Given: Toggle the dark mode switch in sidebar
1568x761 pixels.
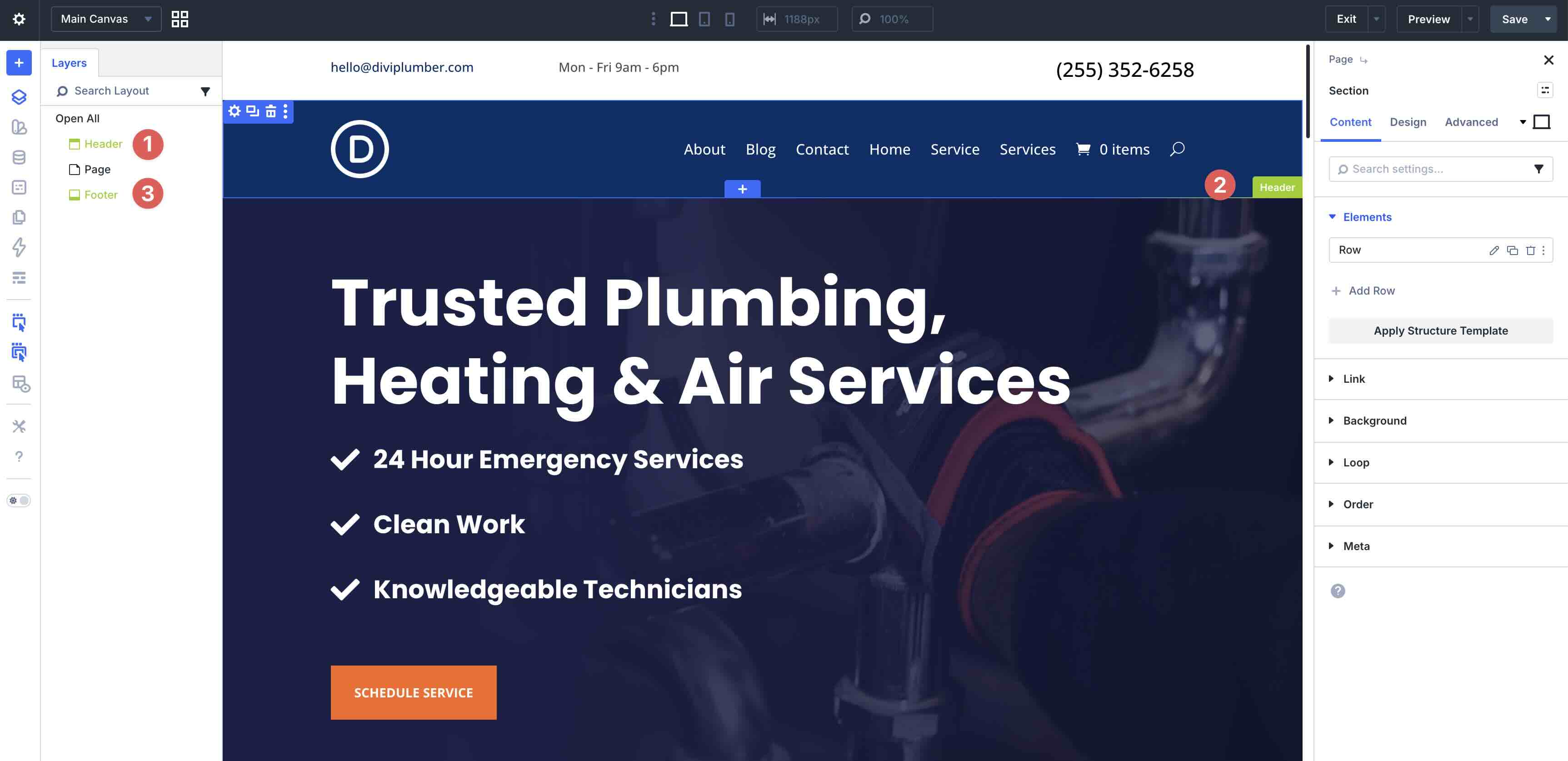Looking at the screenshot, I should 19,501.
